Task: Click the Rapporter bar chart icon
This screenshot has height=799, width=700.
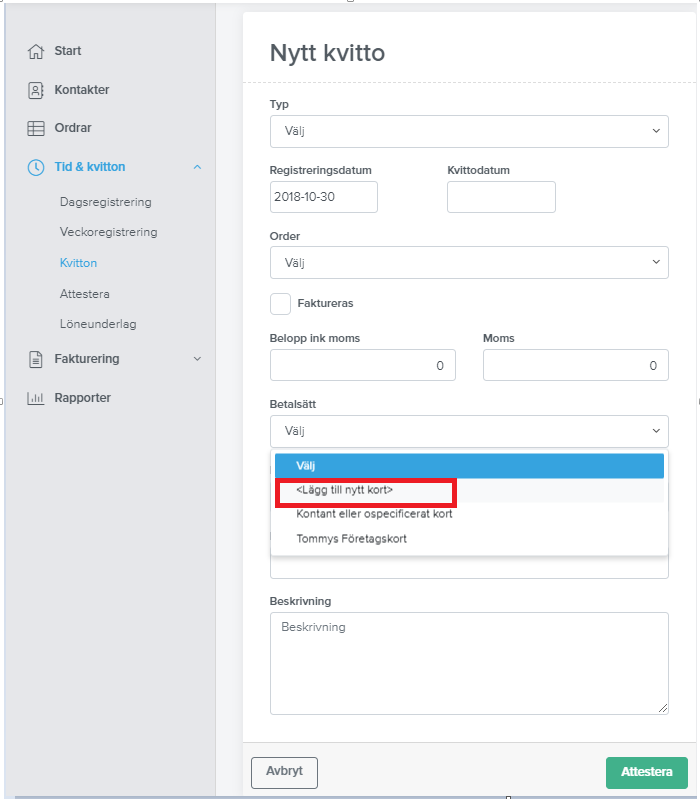Action: [x=36, y=398]
